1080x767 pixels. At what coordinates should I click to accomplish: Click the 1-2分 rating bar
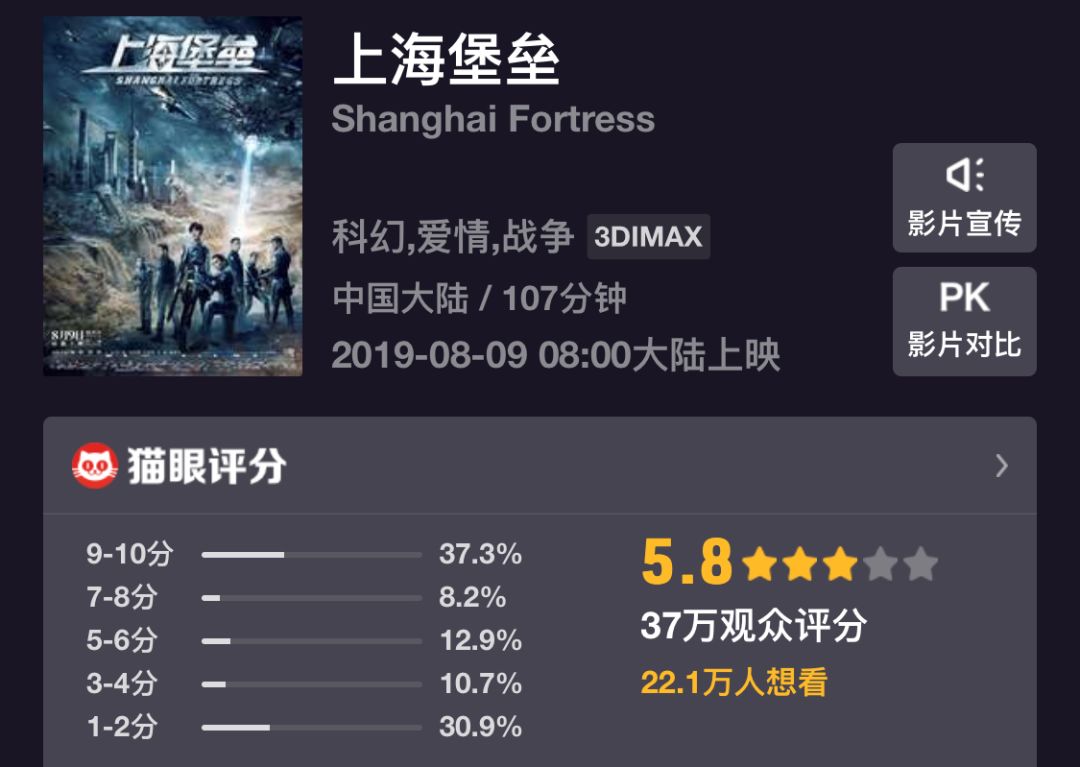311,727
